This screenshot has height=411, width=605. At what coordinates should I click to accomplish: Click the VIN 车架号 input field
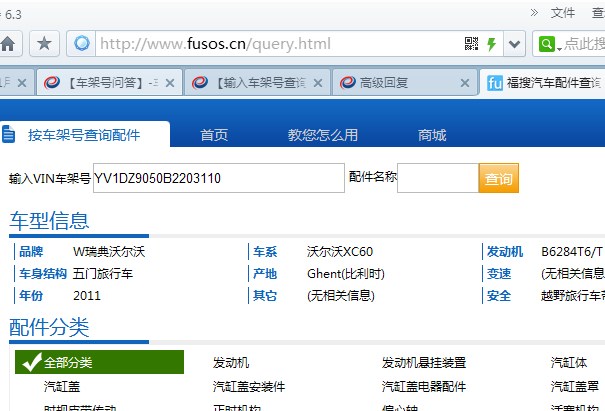click(x=219, y=178)
